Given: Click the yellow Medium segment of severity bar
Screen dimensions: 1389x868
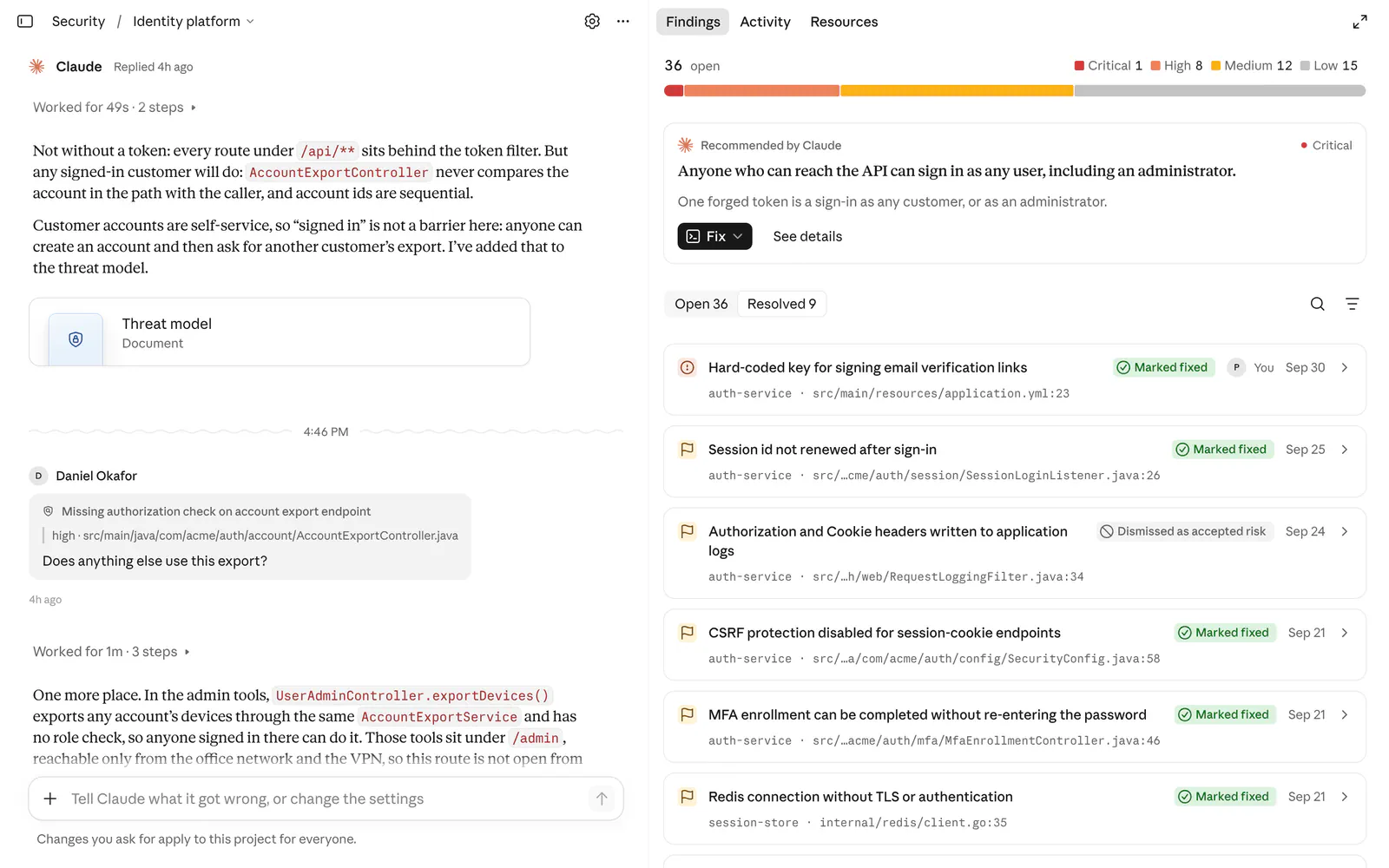Looking at the screenshot, I should (957, 90).
